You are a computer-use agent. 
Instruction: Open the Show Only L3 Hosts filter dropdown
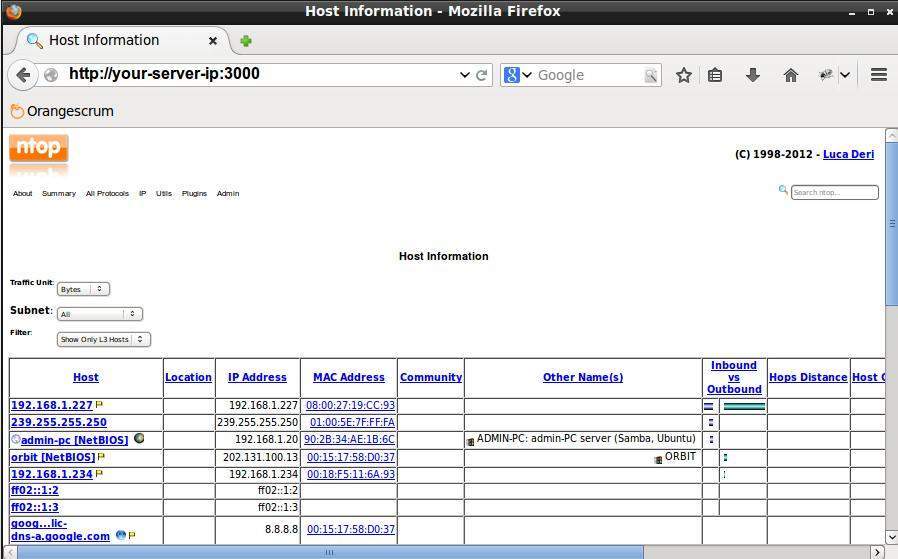pyautogui.click(x=104, y=339)
